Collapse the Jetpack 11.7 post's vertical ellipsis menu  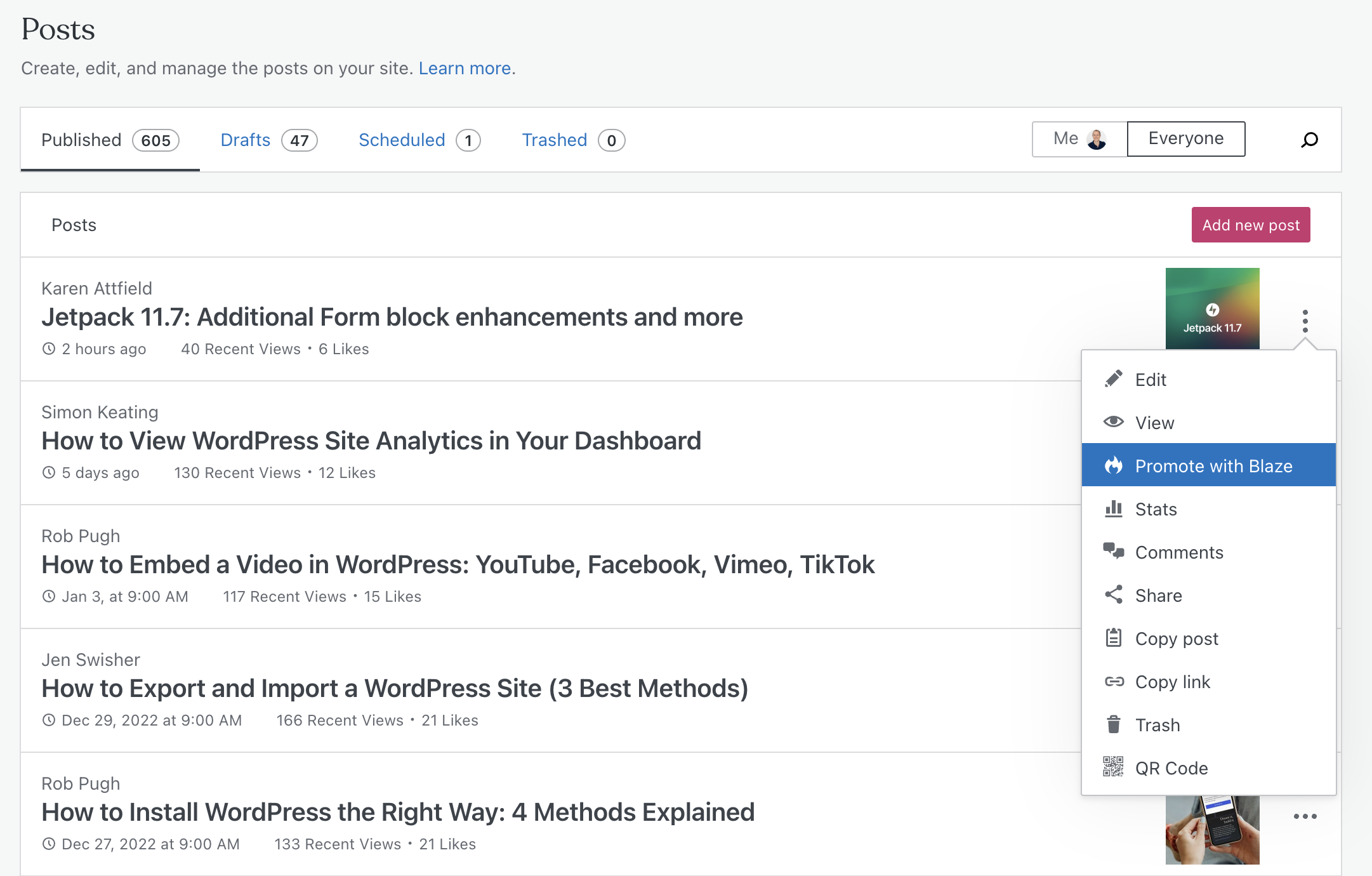click(x=1305, y=321)
